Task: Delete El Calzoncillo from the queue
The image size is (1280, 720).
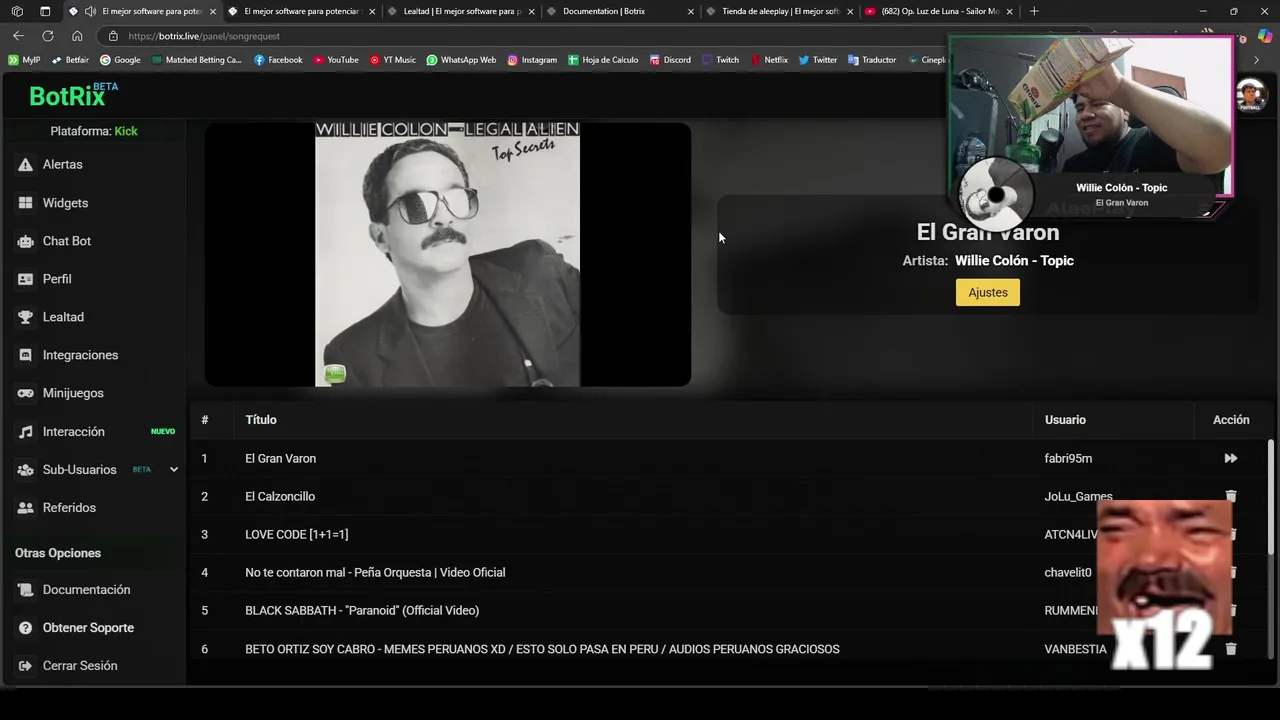Action: 1231,496
